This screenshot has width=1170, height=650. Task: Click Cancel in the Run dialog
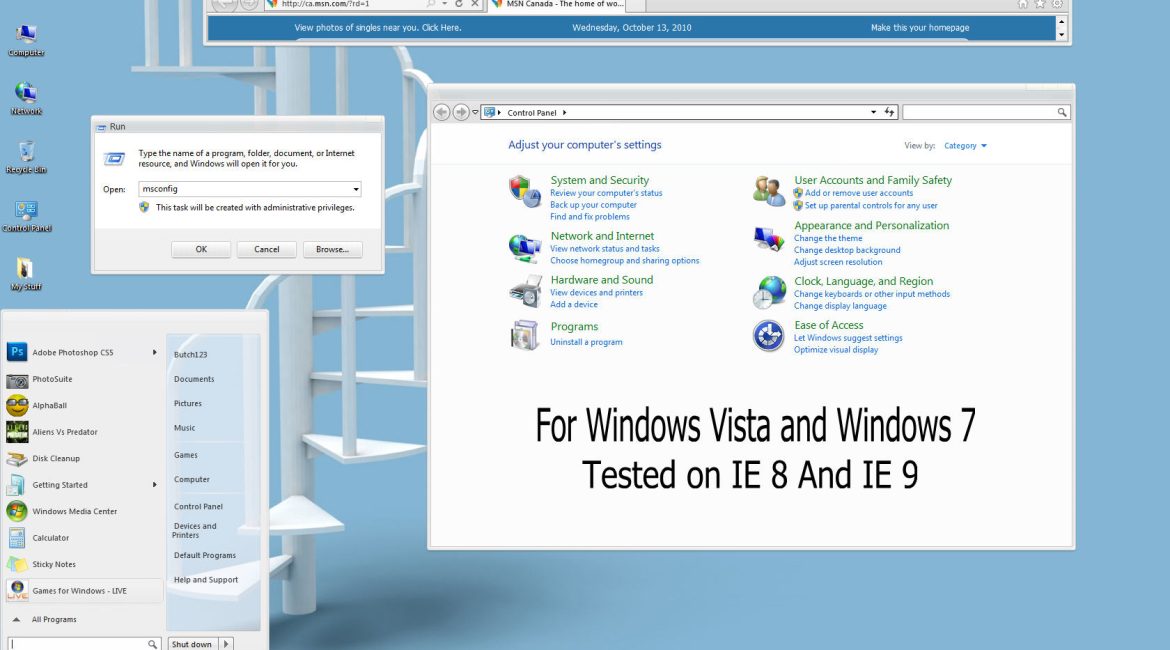pyautogui.click(x=266, y=249)
